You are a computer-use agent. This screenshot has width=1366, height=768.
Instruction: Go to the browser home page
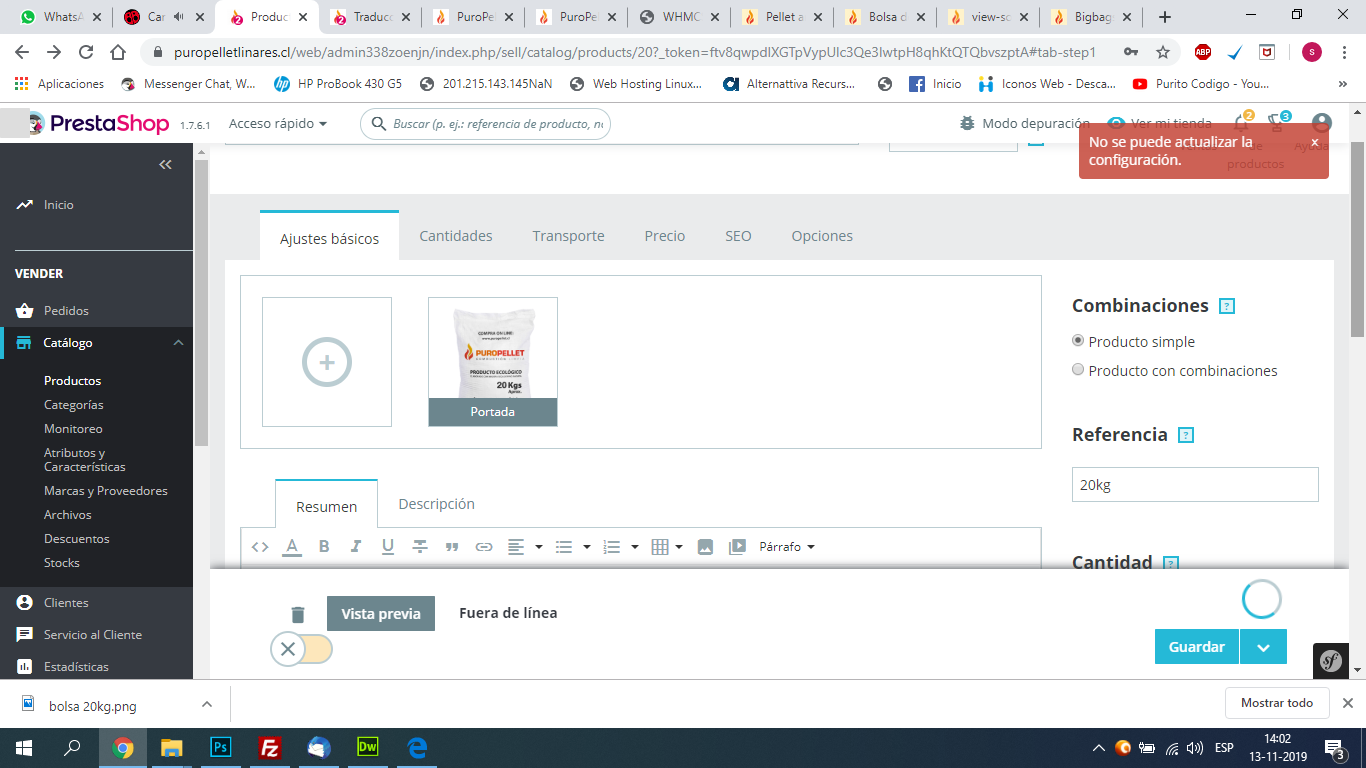point(118,52)
